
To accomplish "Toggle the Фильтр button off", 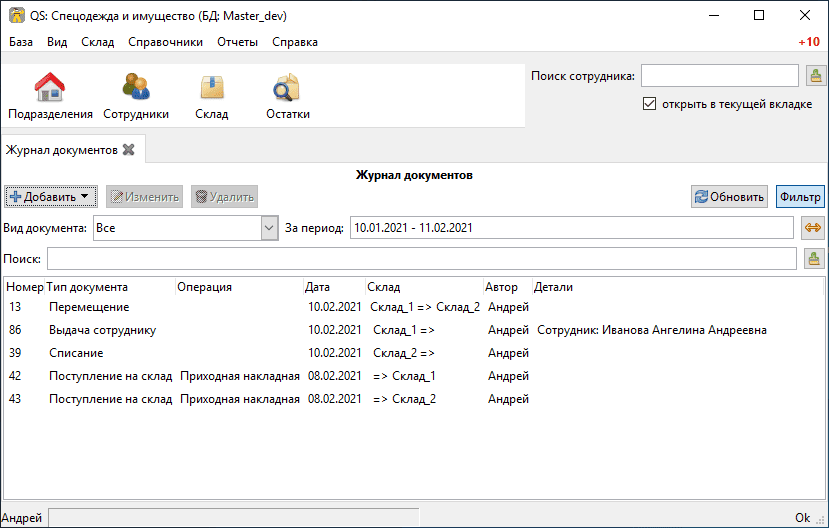I will tap(800, 197).
